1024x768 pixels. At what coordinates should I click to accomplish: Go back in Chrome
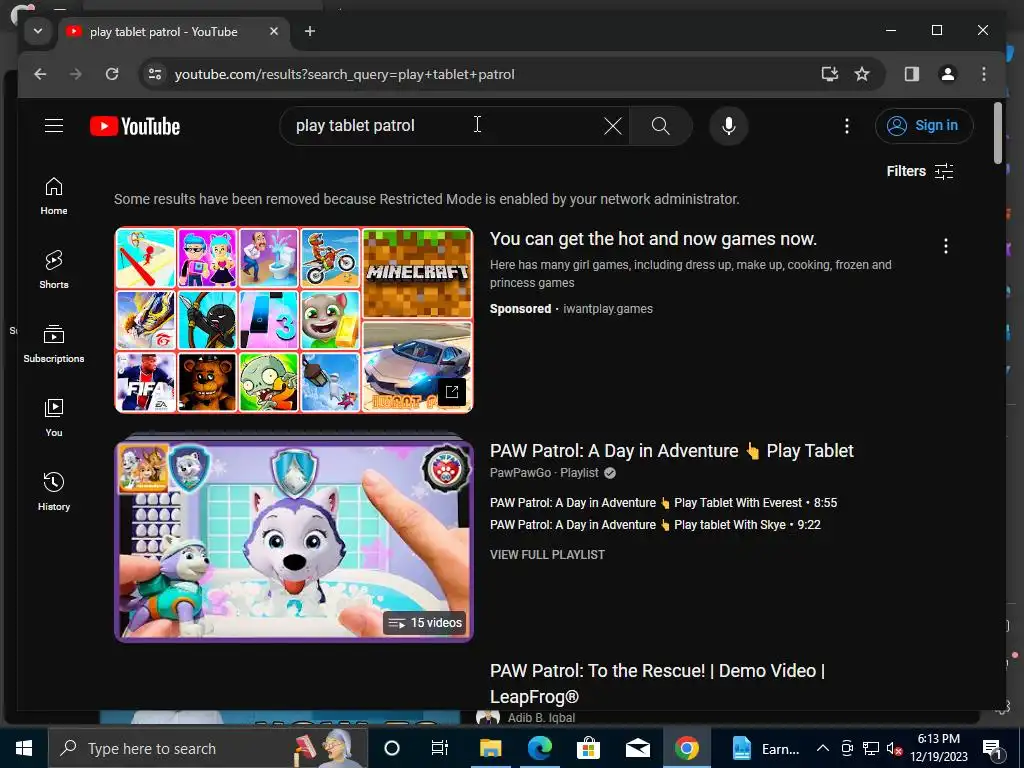pos(40,74)
